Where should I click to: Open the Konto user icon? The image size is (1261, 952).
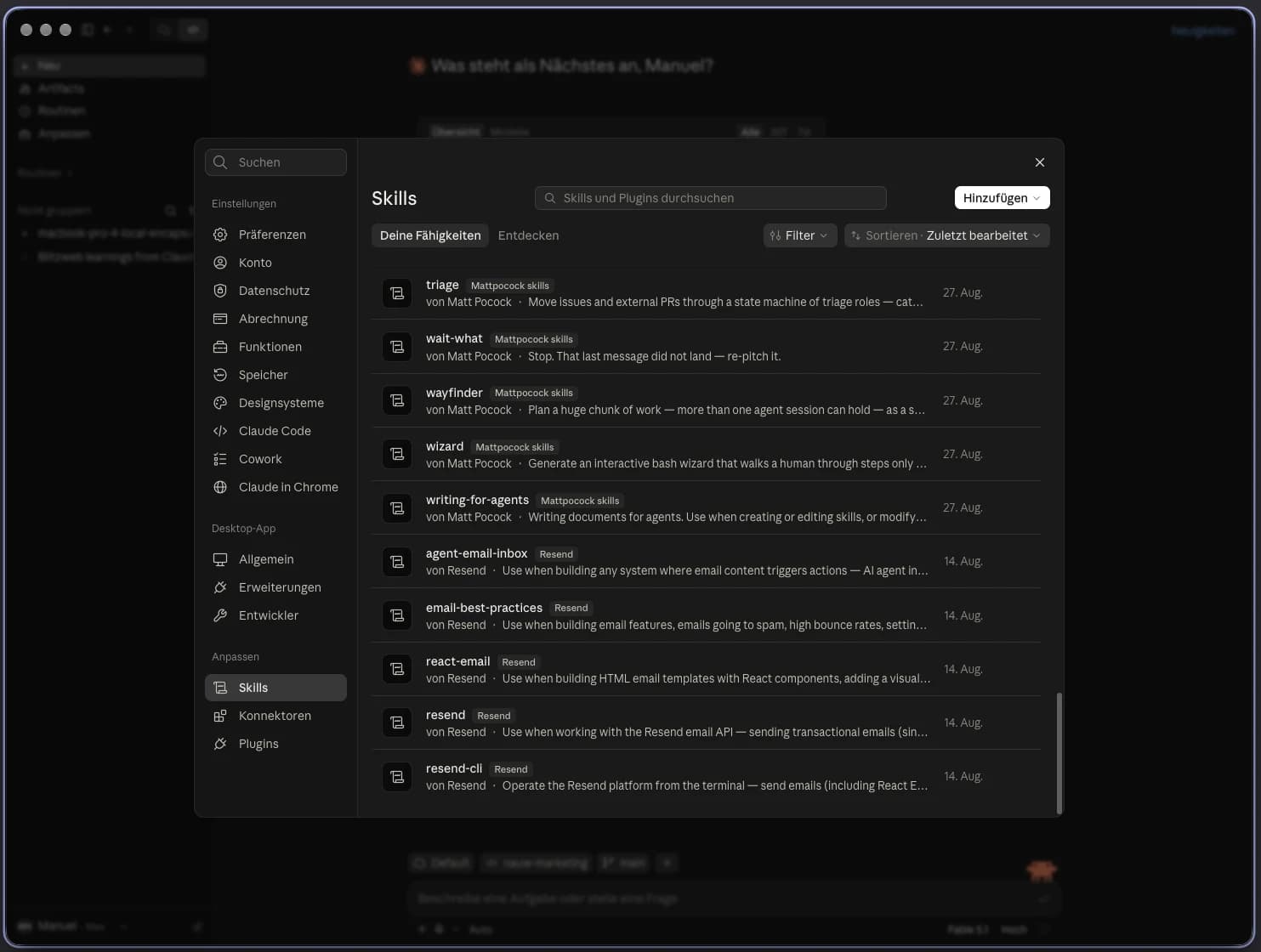coord(220,263)
